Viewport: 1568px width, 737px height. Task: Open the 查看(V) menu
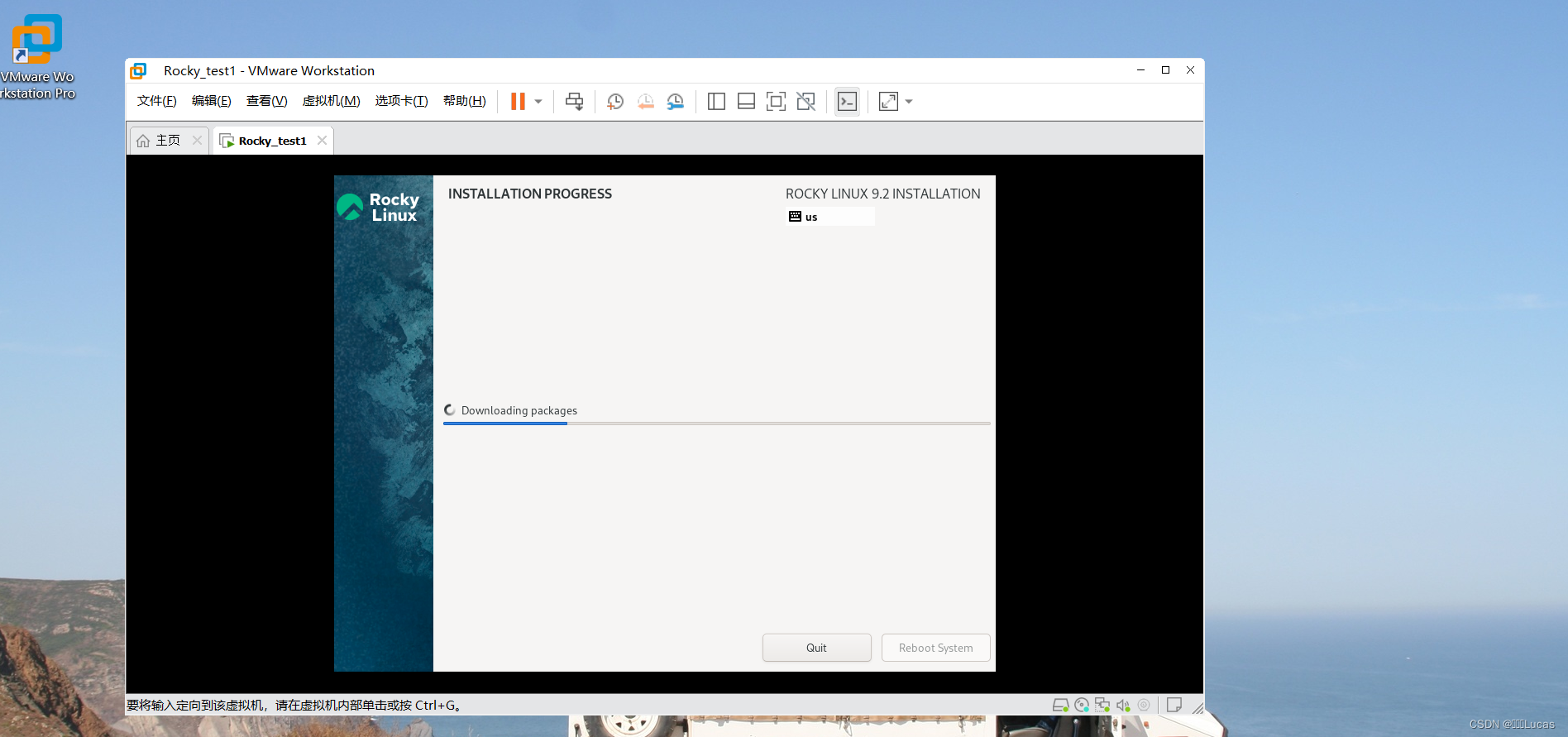(x=267, y=101)
